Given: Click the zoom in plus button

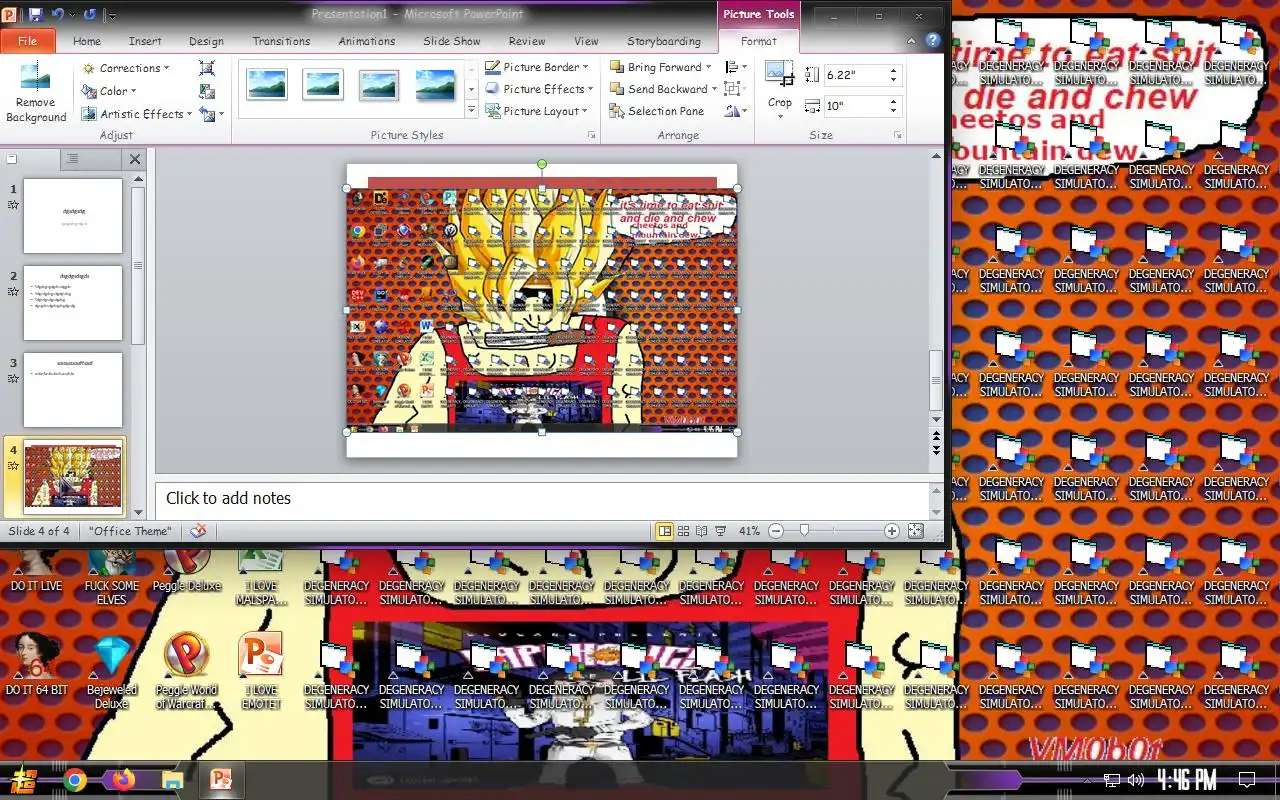Looking at the screenshot, I should pyautogui.click(x=892, y=531).
